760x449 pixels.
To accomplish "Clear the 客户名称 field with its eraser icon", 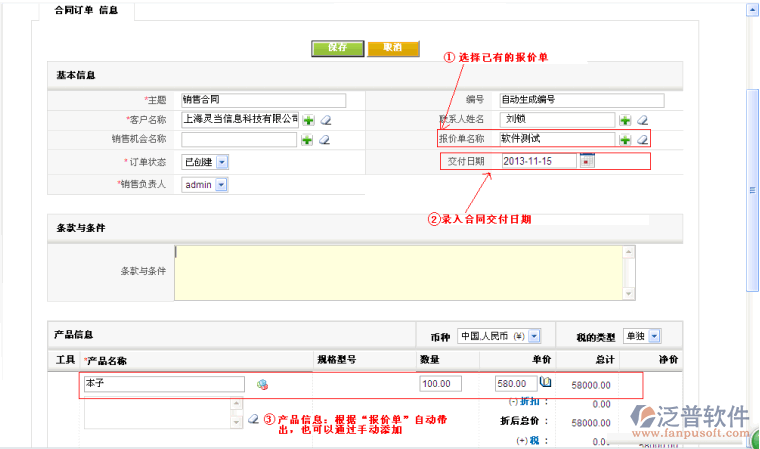I will (x=326, y=120).
